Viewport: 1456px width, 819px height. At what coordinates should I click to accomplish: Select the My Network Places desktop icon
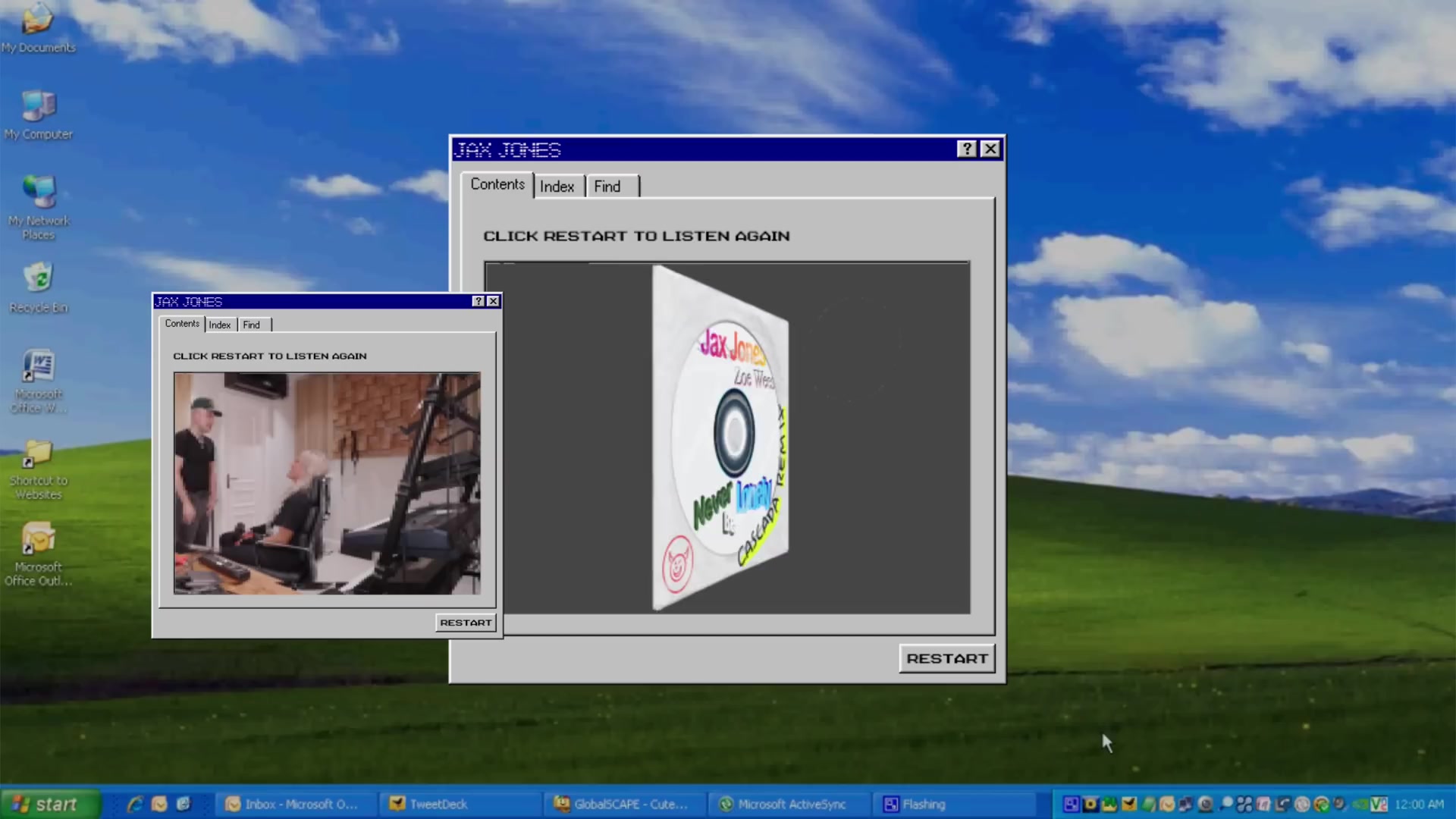[x=38, y=208]
